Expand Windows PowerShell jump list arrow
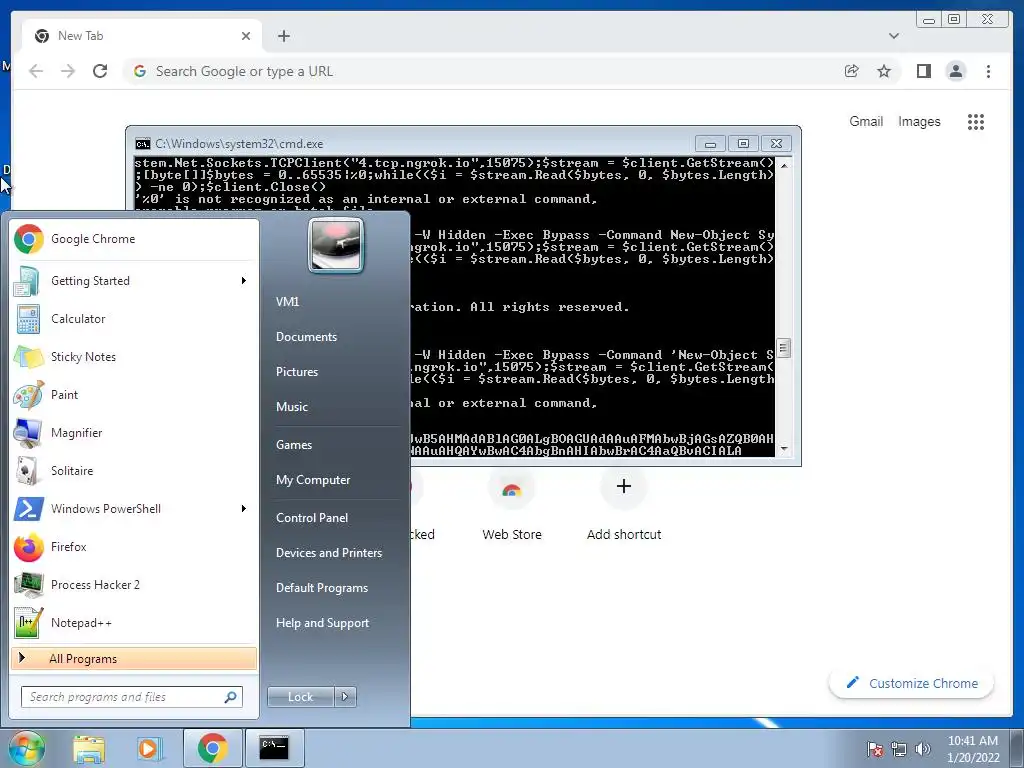 tap(244, 509)
